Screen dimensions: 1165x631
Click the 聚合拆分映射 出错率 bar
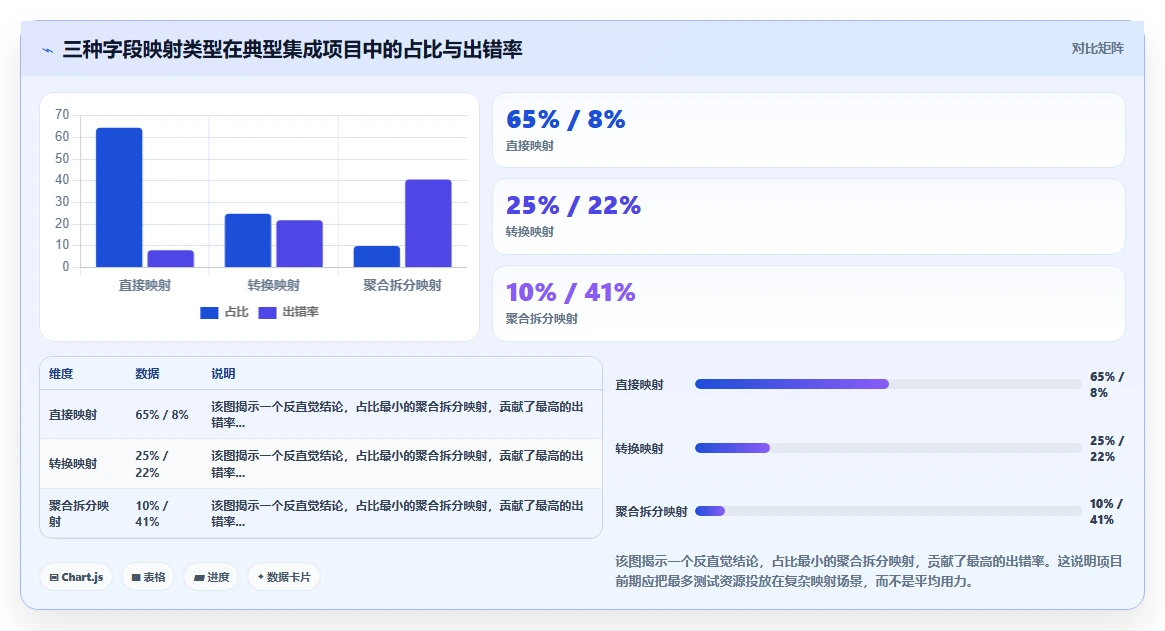[x=428, y=223]
